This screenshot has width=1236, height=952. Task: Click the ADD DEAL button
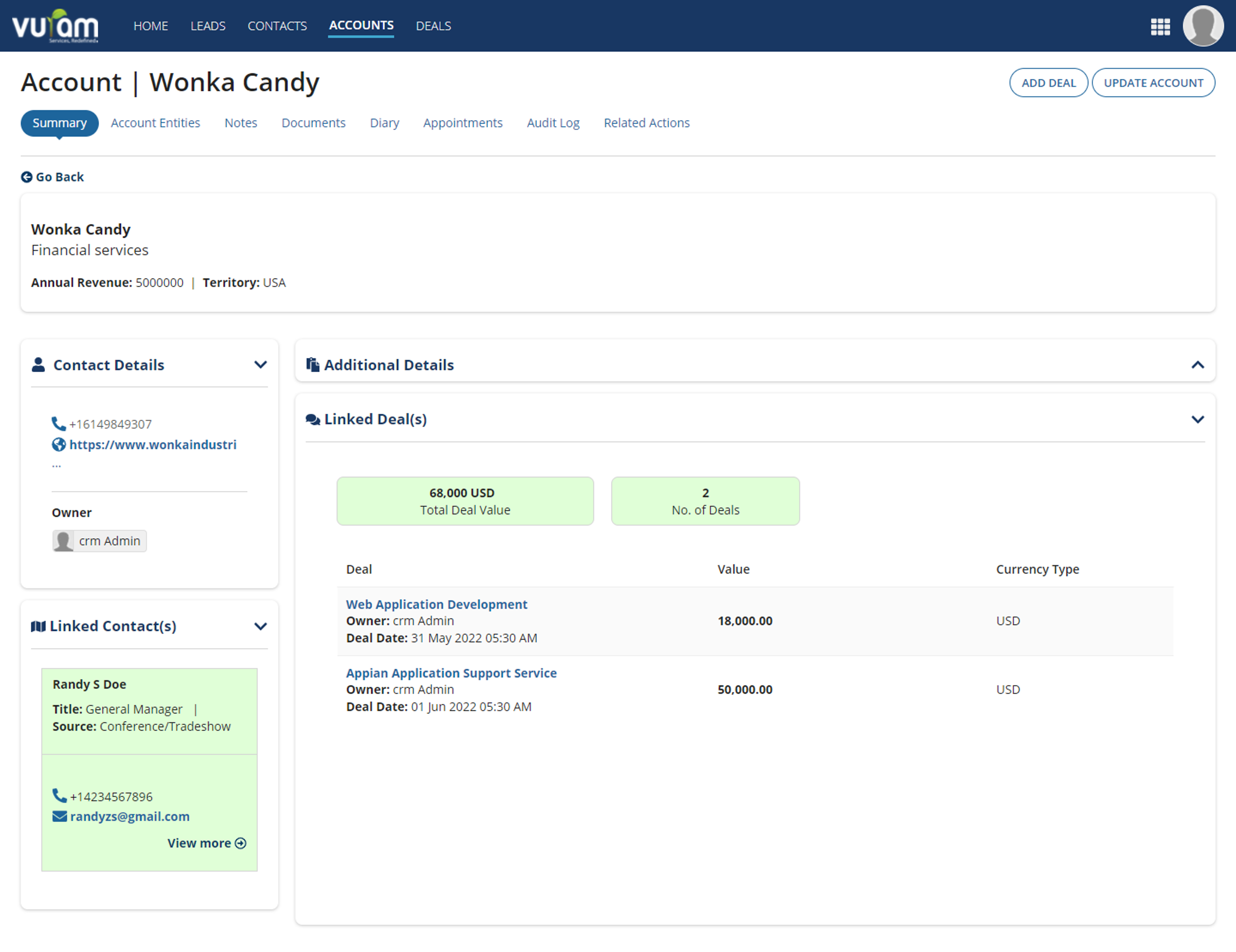click(1048, 83)
